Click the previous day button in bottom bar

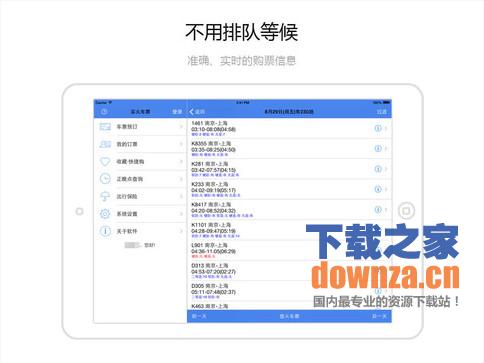point(199,316)
